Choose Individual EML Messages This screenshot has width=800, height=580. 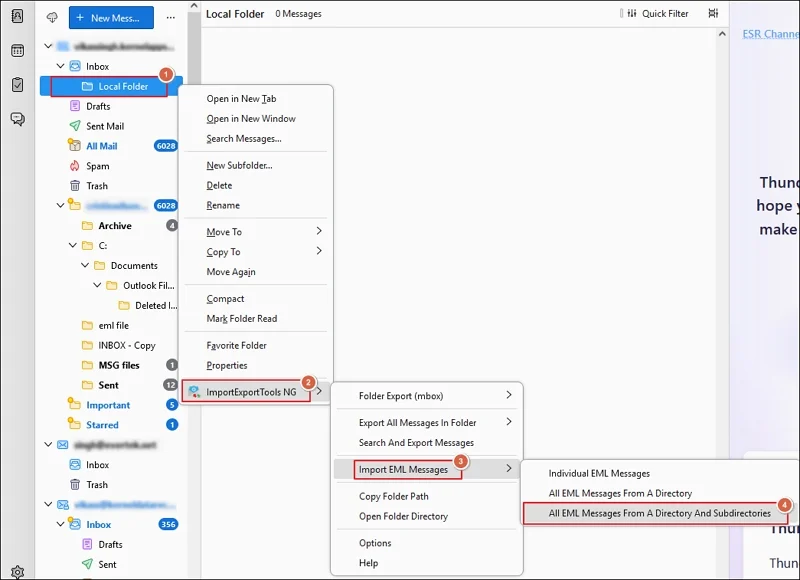coord(599,473)
